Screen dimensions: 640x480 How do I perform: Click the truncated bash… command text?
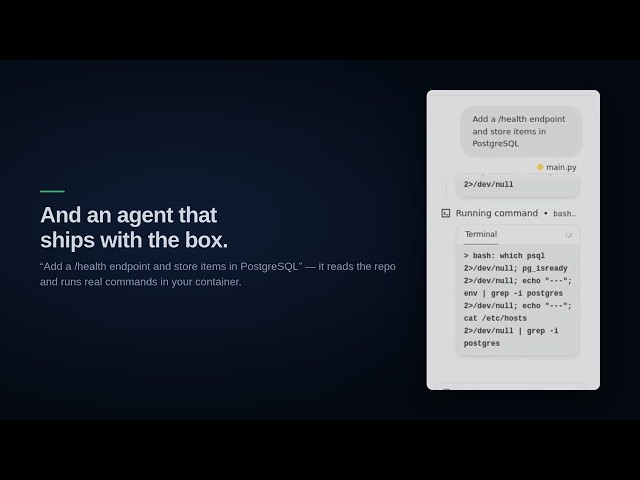click(x=564, y=213)
